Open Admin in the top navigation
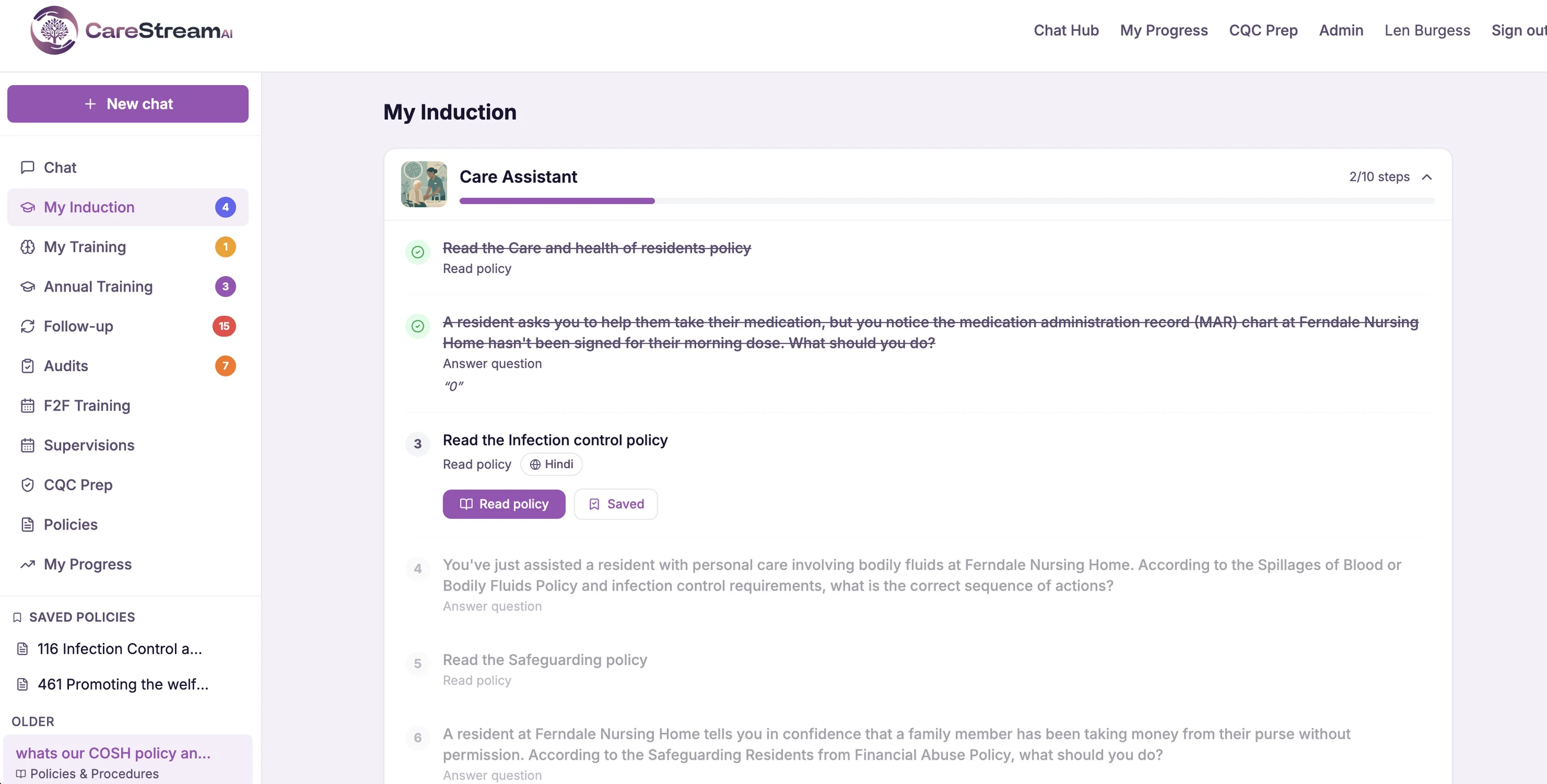 click(x=1341, y=30)
